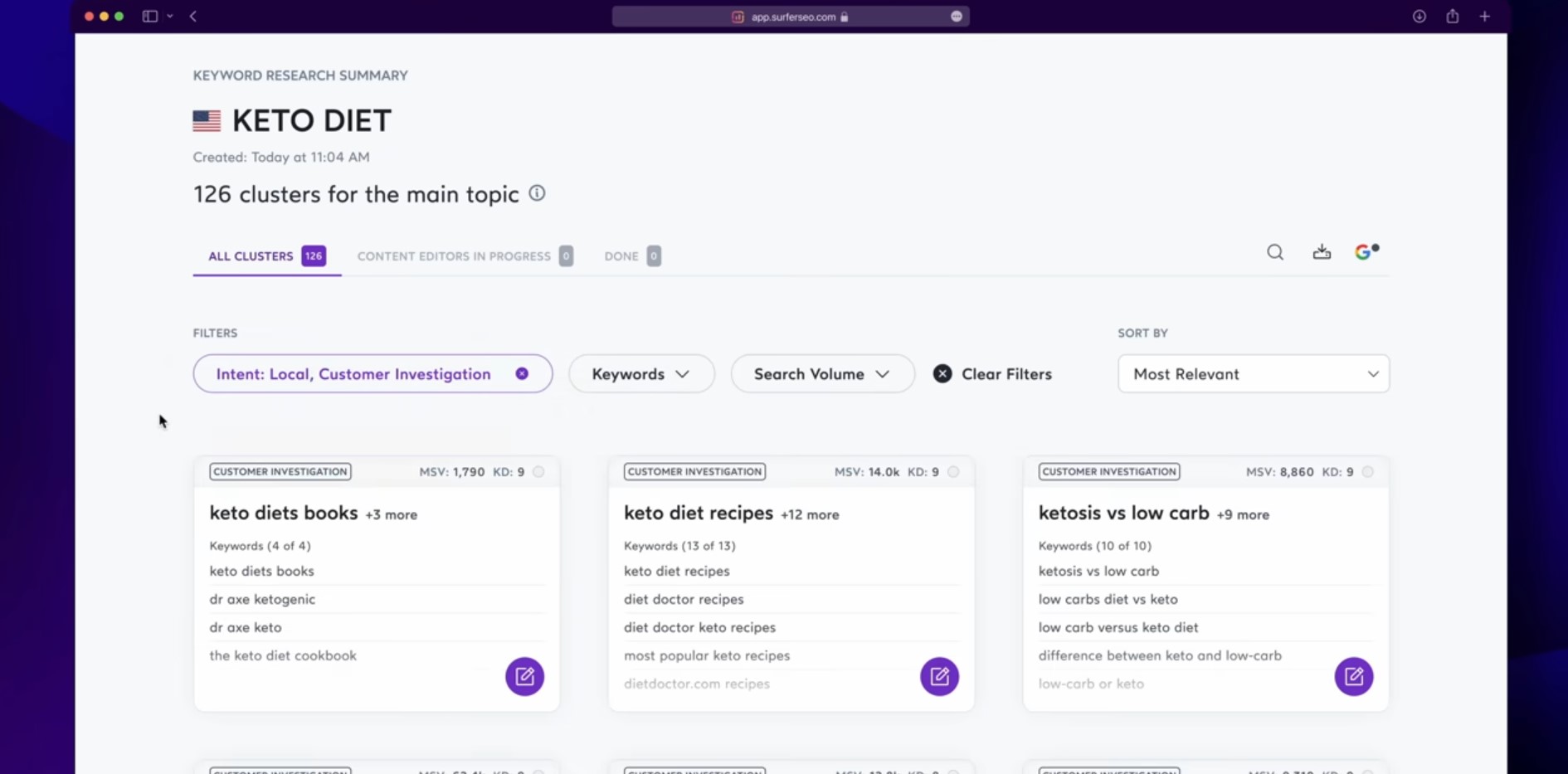The height and width of the screenshot is (774, 1568).
Task: Open content editor for keto diets books
Action: [x=524, y=676]
